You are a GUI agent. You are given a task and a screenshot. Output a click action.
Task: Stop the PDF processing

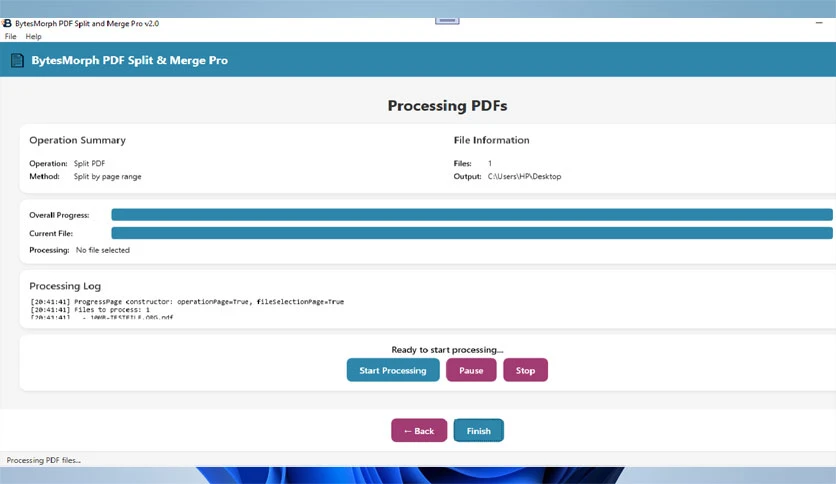[525, 370]
